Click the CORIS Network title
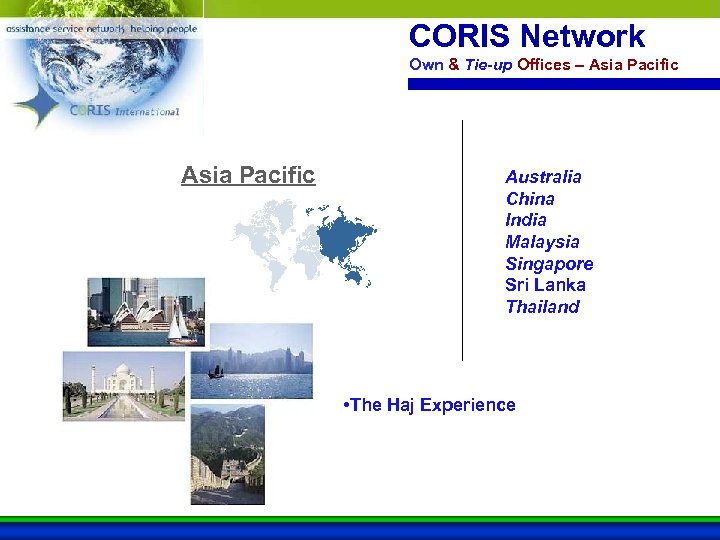This screenshot has height=540, width=720. pyautogui.click(x=527, y=36)
